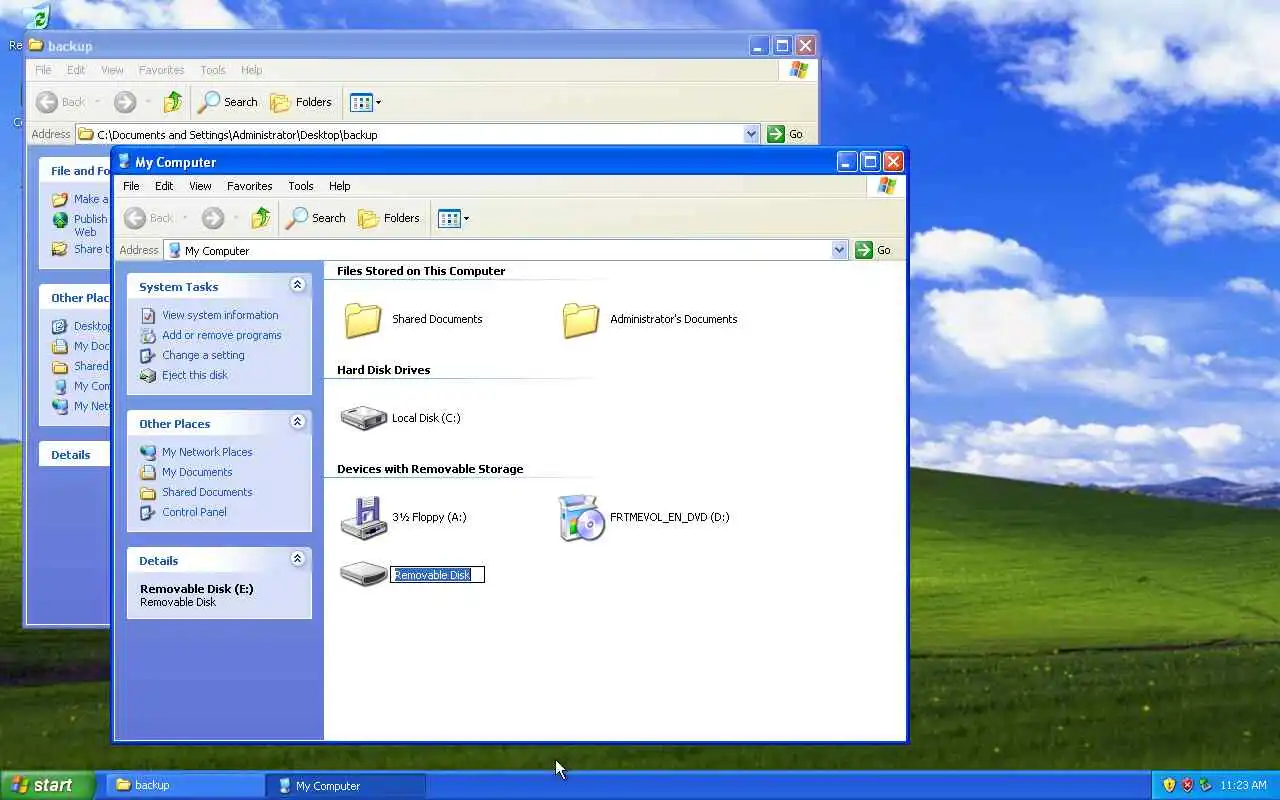The height and width of the screenshot is (800, 1280).
Task: Click Safely Remove Hardware tray icon
Action: tap(1205, 785)
